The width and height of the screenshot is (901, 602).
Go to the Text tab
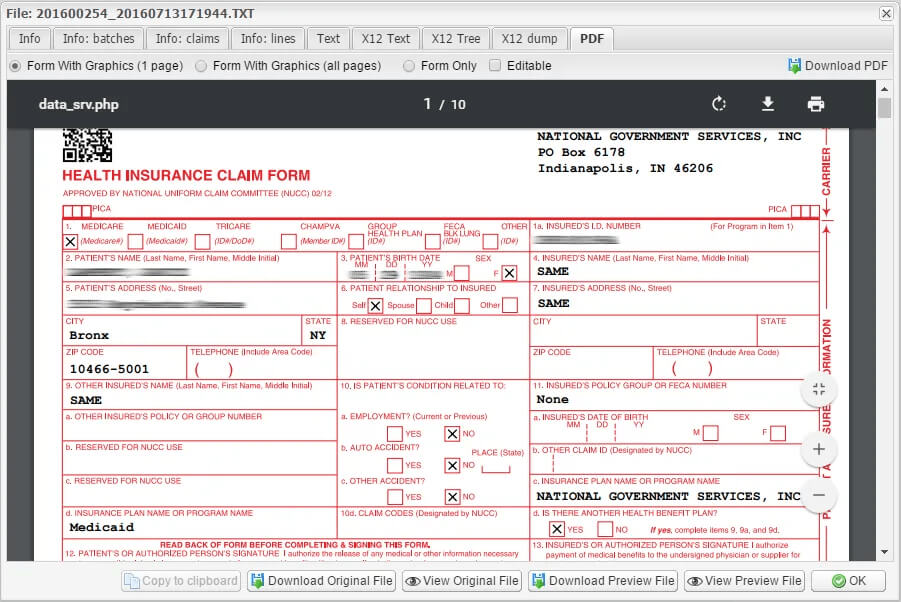tap(328, 39)
